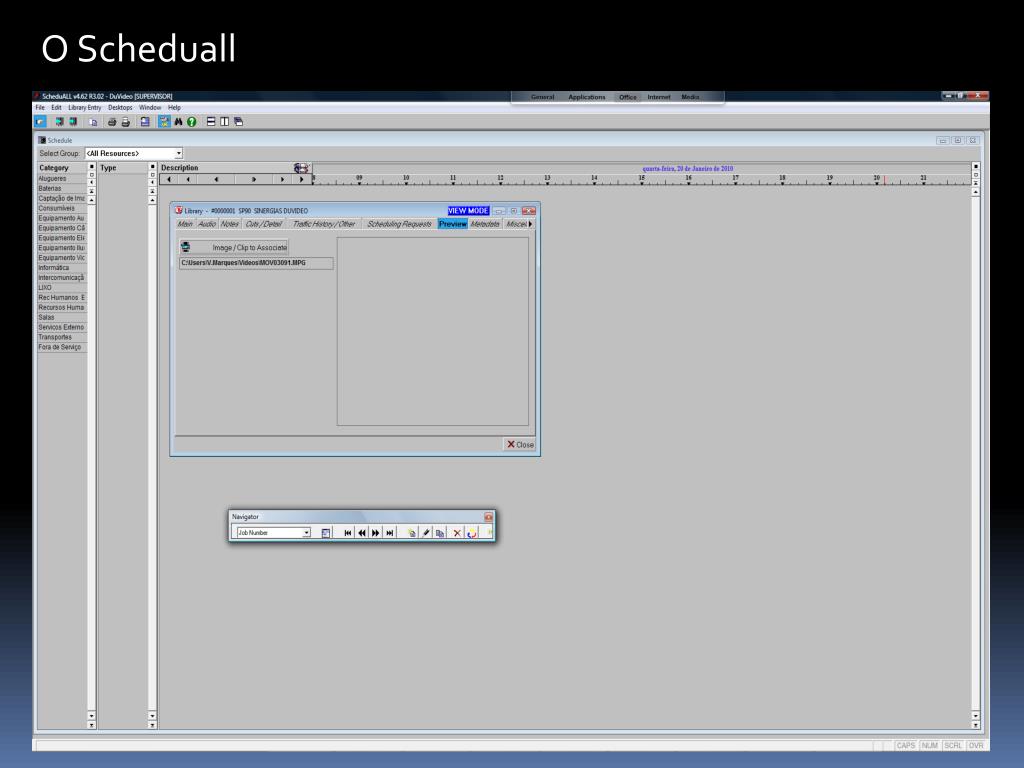Open the Window menu
This screenshot has width=1024, height=768.
point(150,108)
